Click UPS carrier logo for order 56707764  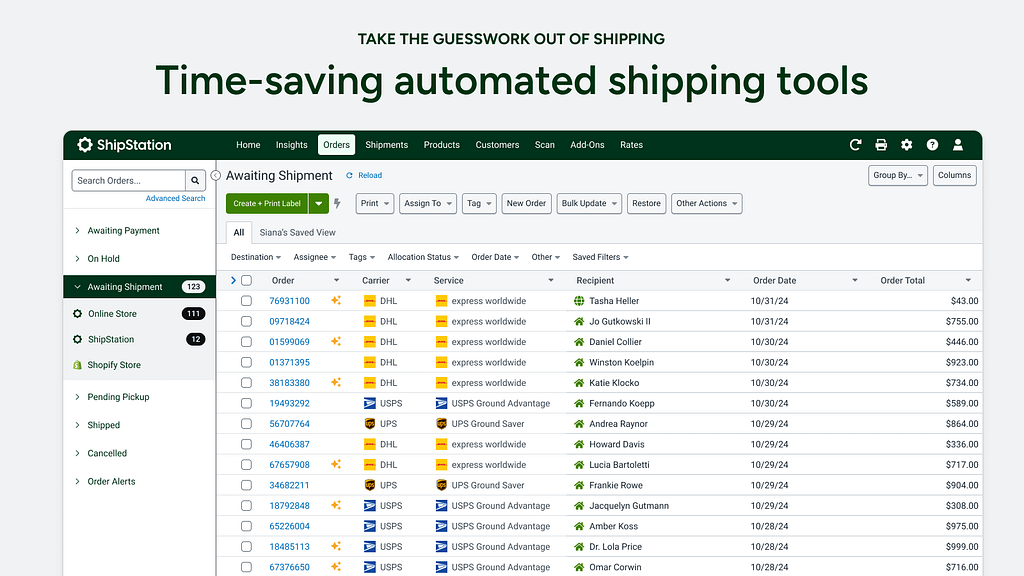pyautogui.click(x=370, y=424)
